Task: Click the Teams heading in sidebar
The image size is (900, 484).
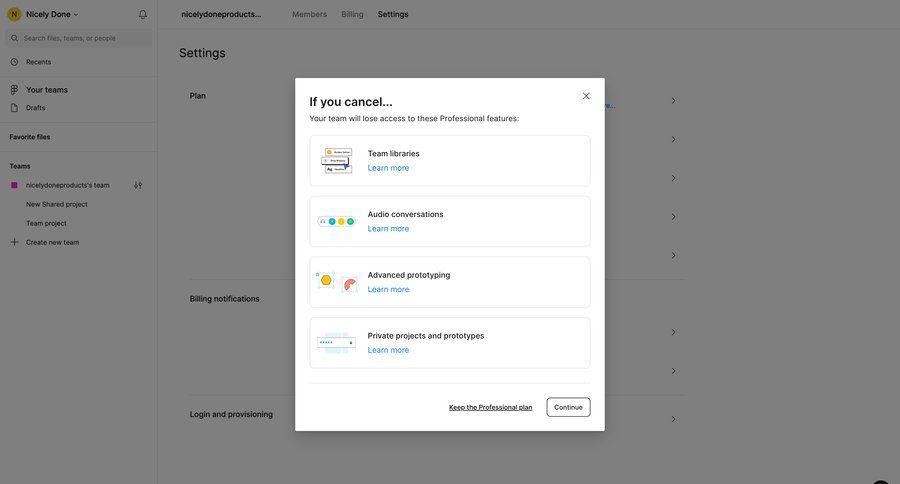Action: click(x=20, y=167)
